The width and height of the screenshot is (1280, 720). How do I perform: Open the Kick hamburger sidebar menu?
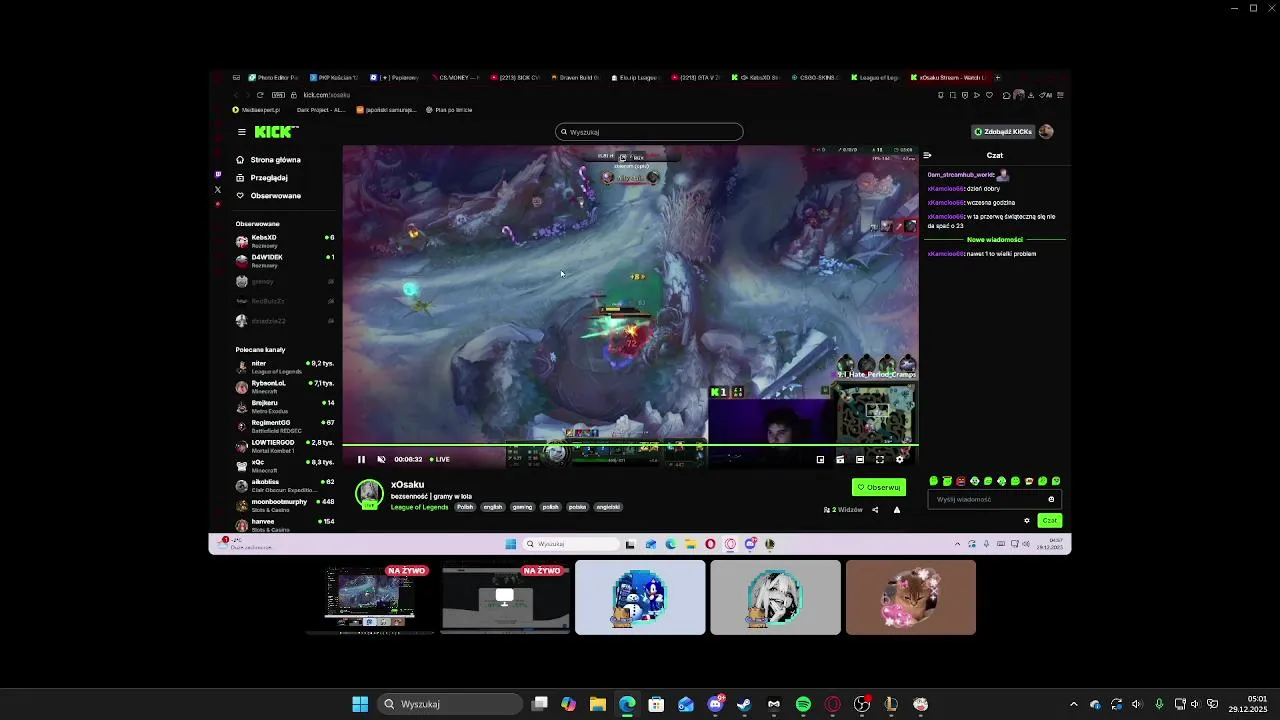pos(241,132)
